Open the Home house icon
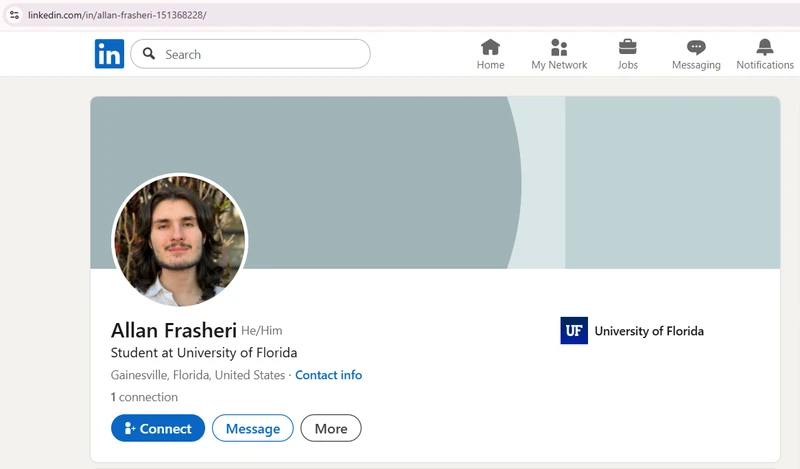 pyautogui.click(x=490, y=47)
